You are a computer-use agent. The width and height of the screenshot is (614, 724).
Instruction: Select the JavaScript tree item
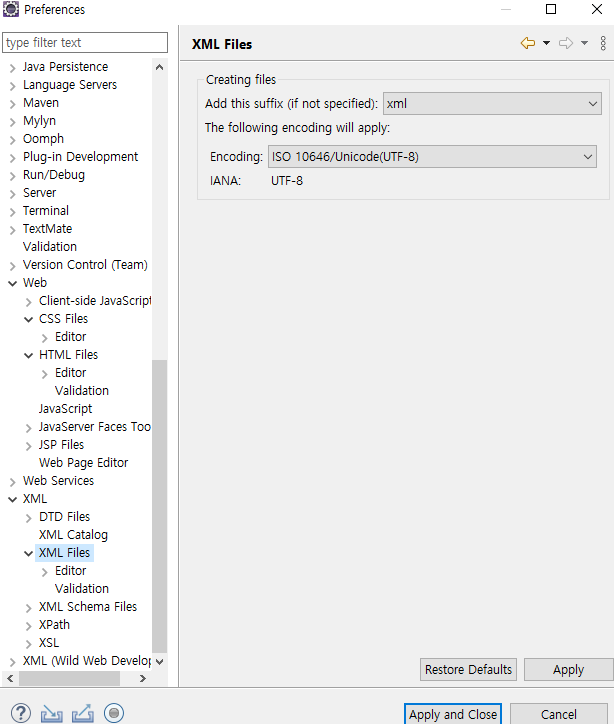coord(65,409)
